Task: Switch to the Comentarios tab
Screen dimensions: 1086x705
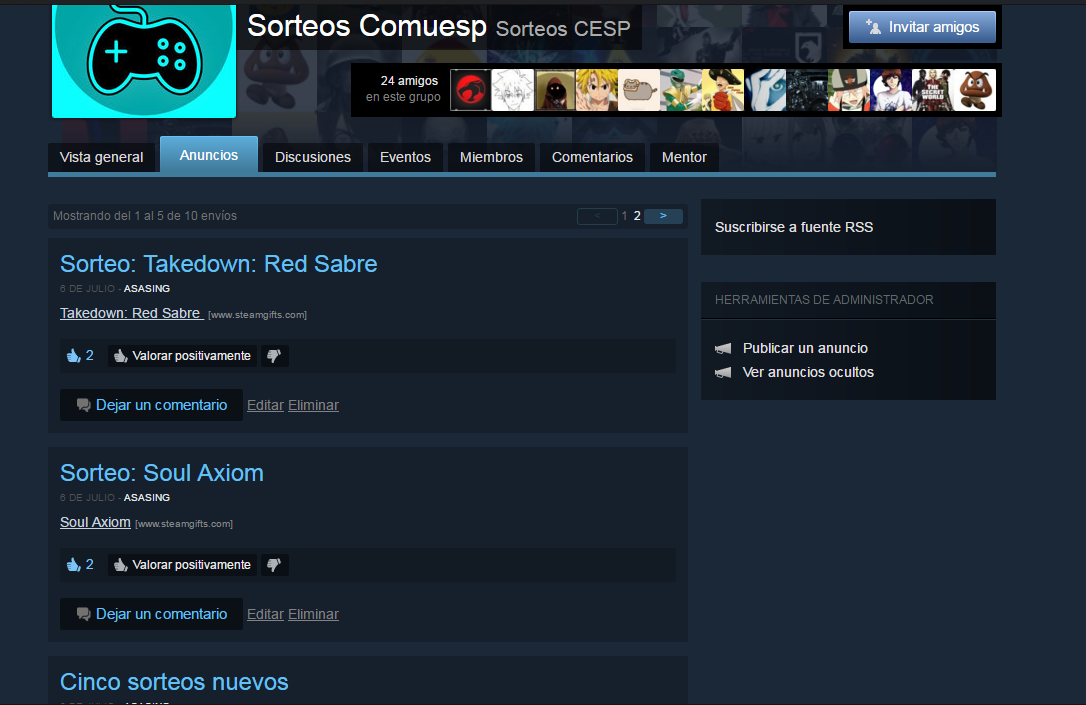Action: tap(592, 157)
